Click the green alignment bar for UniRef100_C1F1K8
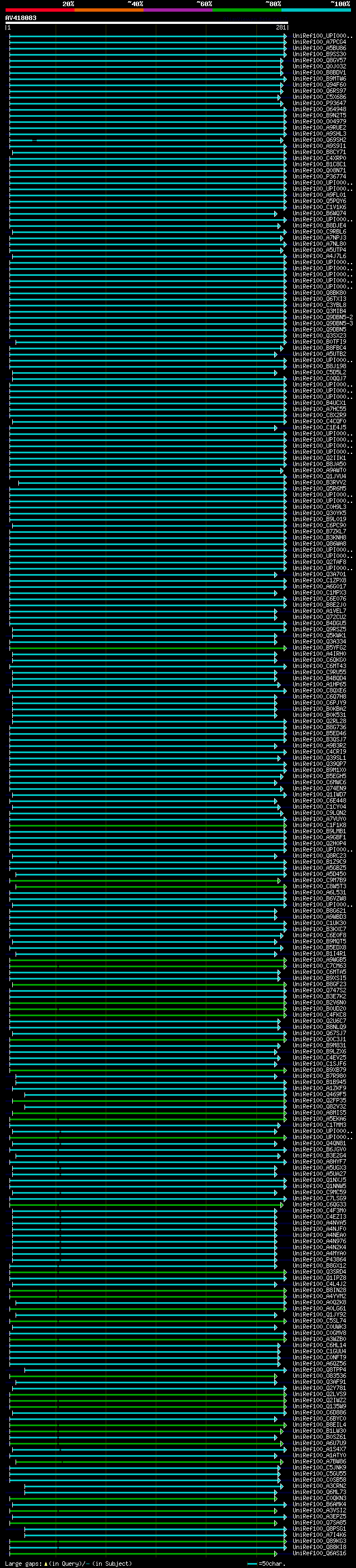The image size is (356, 1568). coord(147,825)
